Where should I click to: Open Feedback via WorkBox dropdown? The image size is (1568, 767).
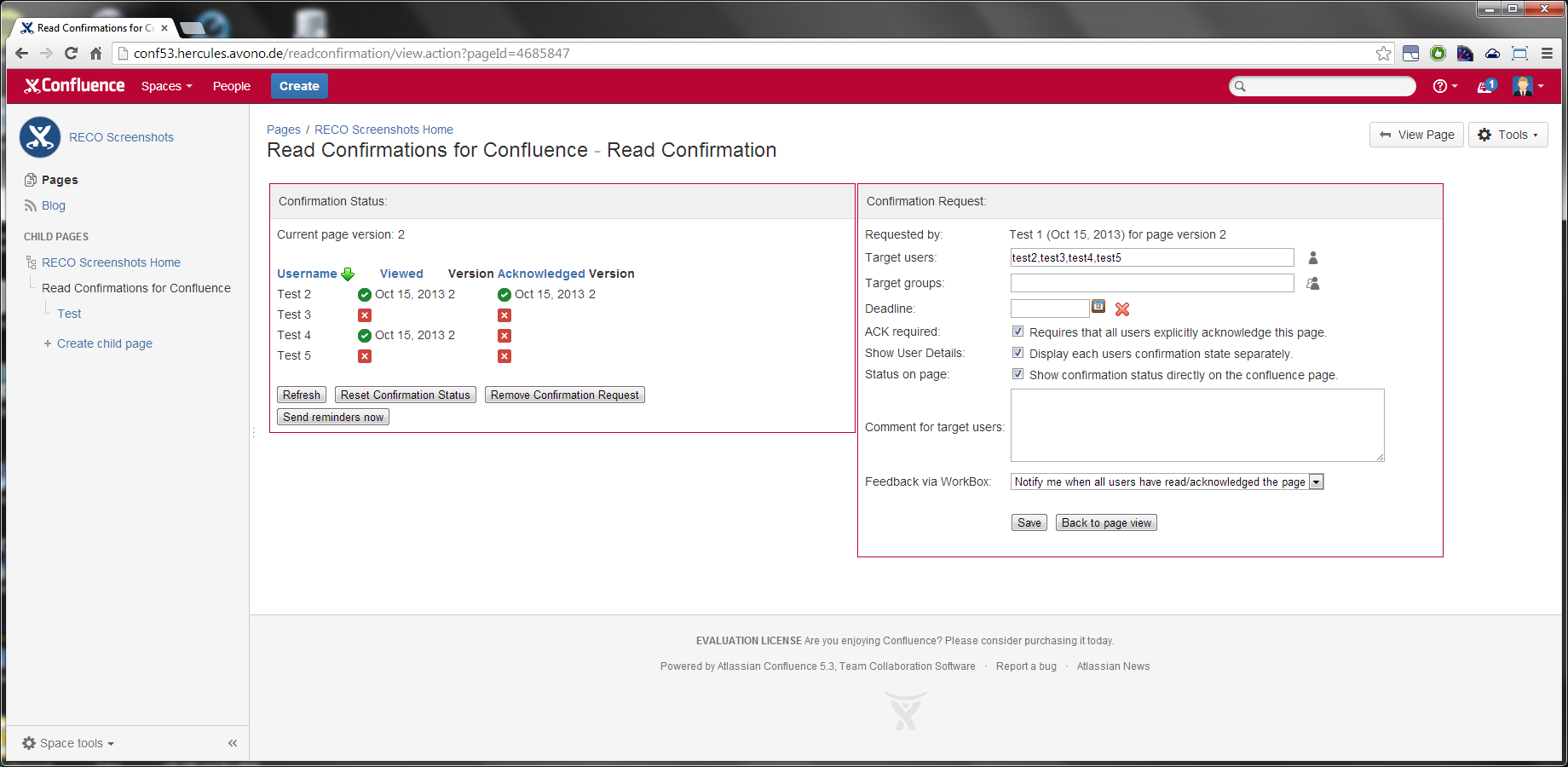coord(1167,482)
